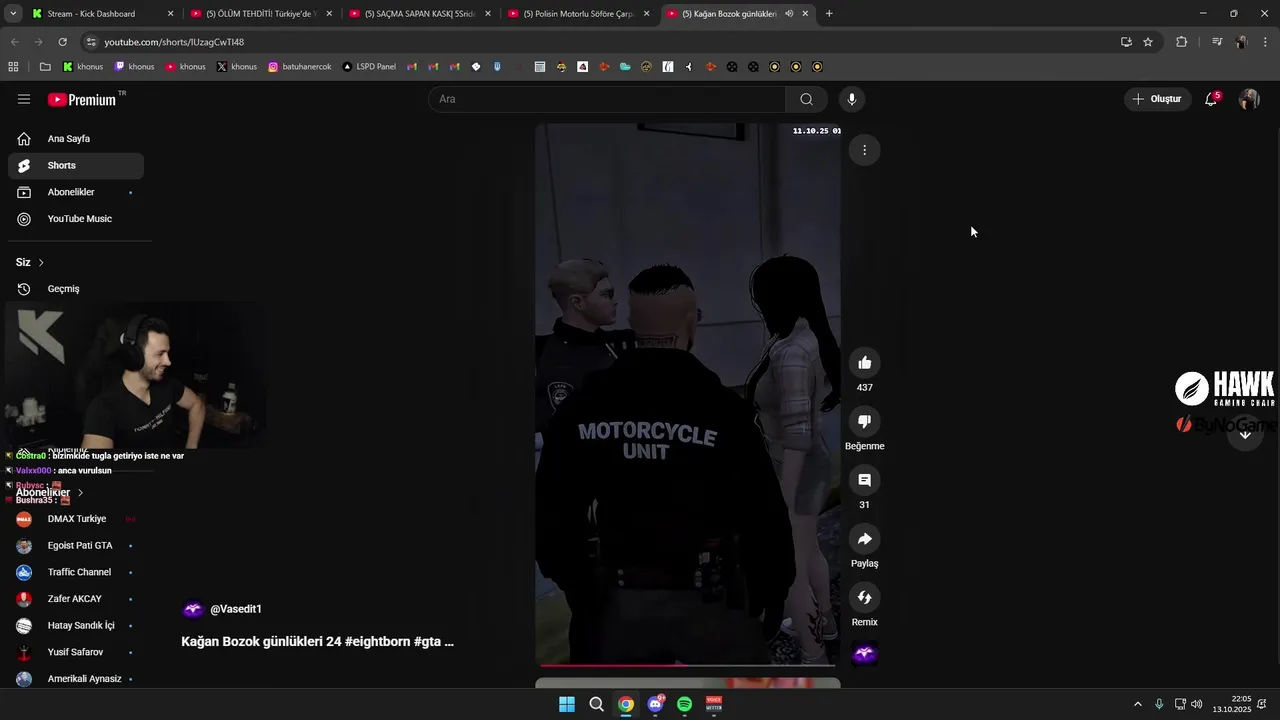Viewport: 1280px width, 720px height.
Task: Expand the Siz section chevron
Action: (x=41, y=262)
